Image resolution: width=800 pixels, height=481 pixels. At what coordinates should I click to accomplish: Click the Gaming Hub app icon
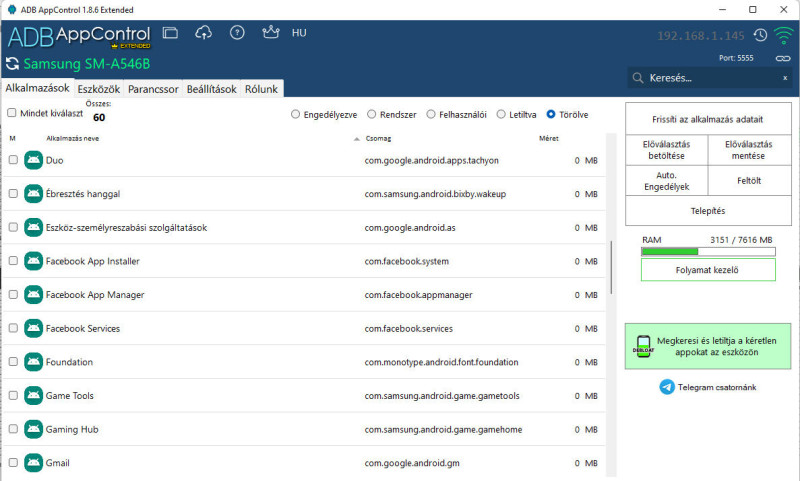(34, 429)
